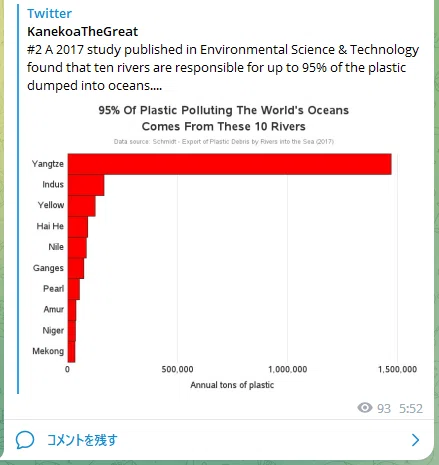Click the KanekoaTheGreat author name
The image size is (439, 465).
coord(82,32)
